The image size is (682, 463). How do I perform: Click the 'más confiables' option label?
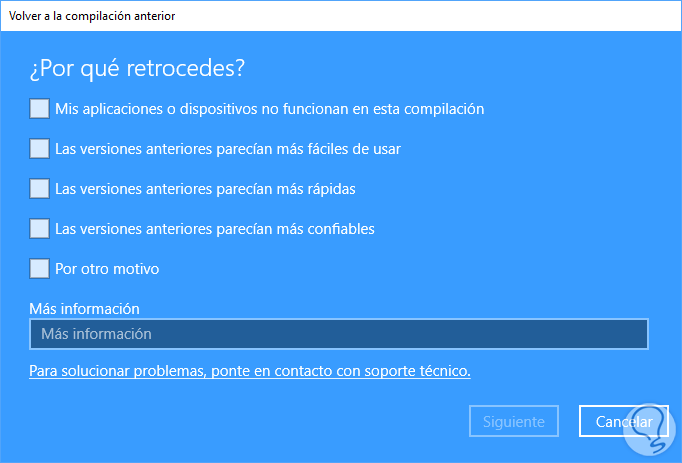coord(215,229)
